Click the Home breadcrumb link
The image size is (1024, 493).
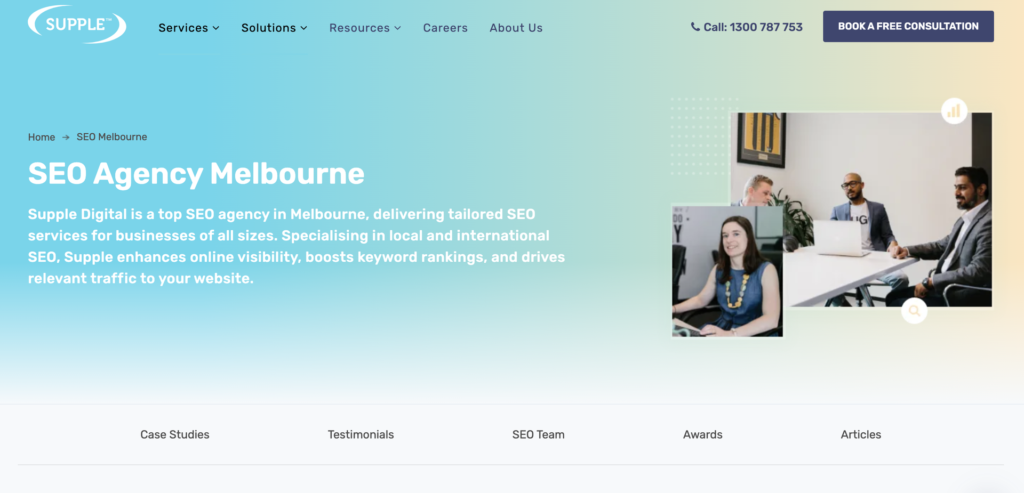pyautogui.click(x=41, y=137)
